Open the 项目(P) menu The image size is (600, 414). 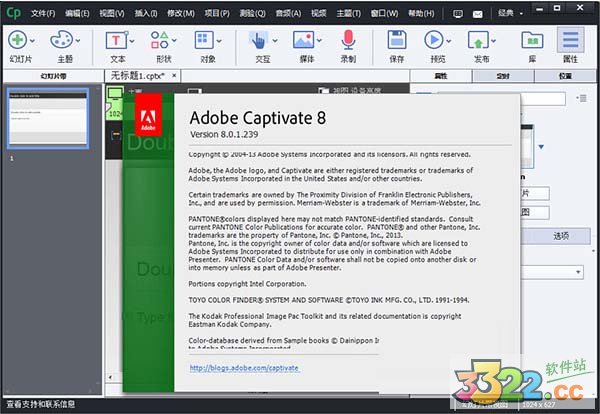click(217, 13)
